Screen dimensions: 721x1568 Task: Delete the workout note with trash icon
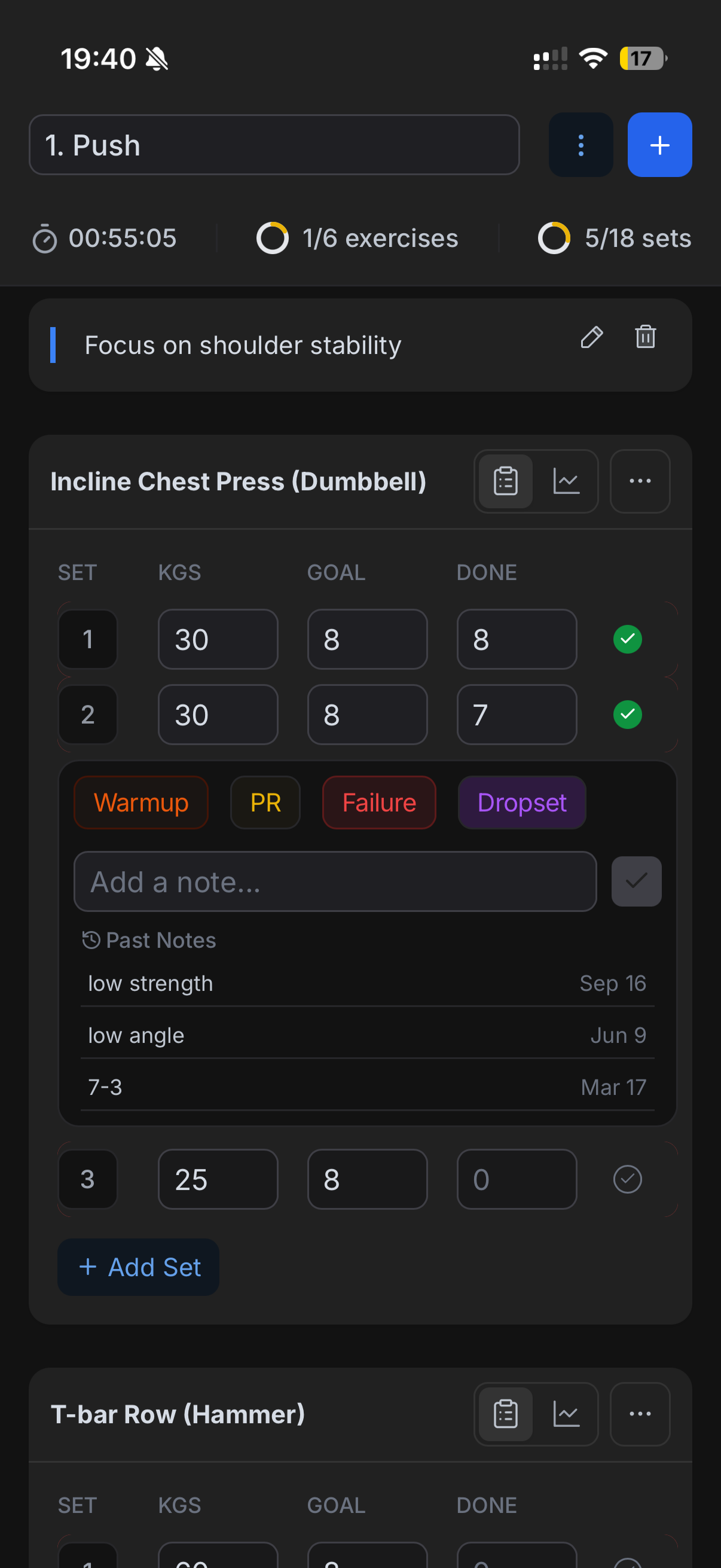(x=645, y=337)
